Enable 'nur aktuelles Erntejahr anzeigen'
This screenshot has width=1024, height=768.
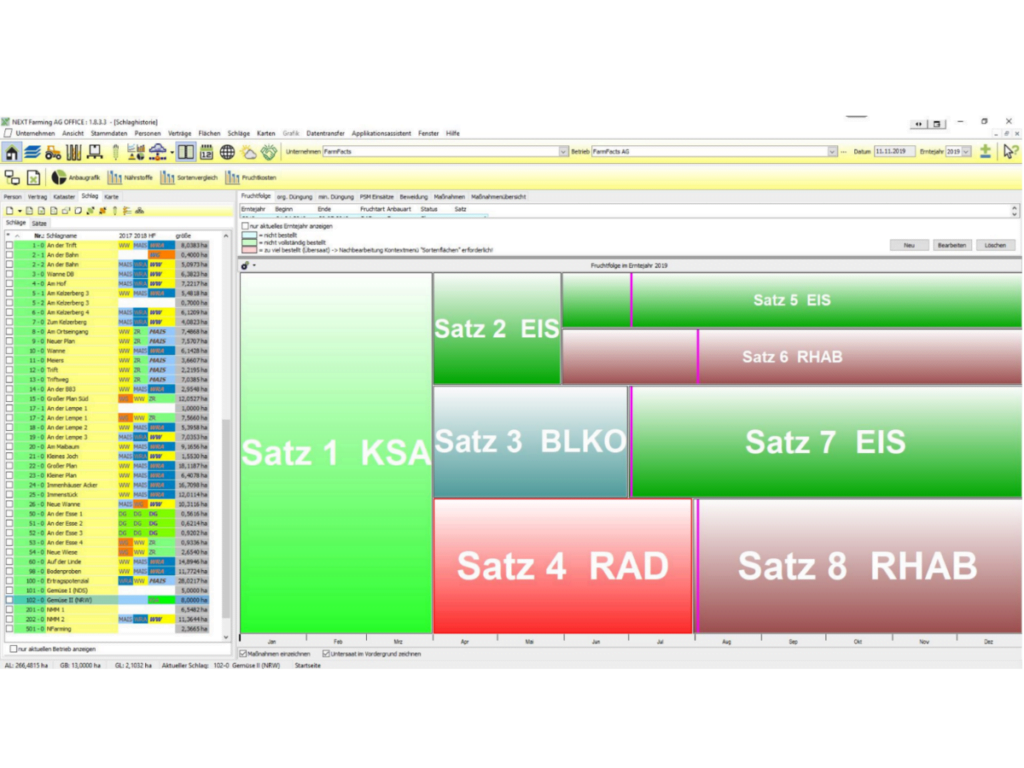245,226
